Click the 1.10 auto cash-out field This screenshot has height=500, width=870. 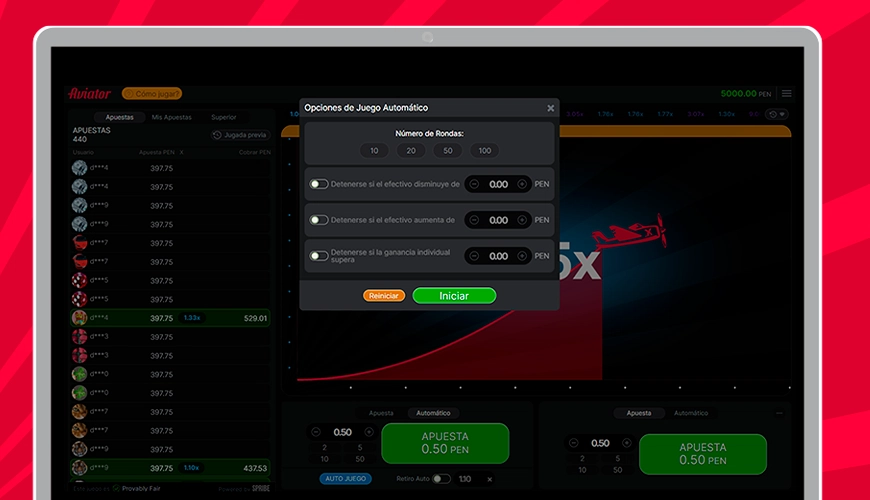click(465, 479)
